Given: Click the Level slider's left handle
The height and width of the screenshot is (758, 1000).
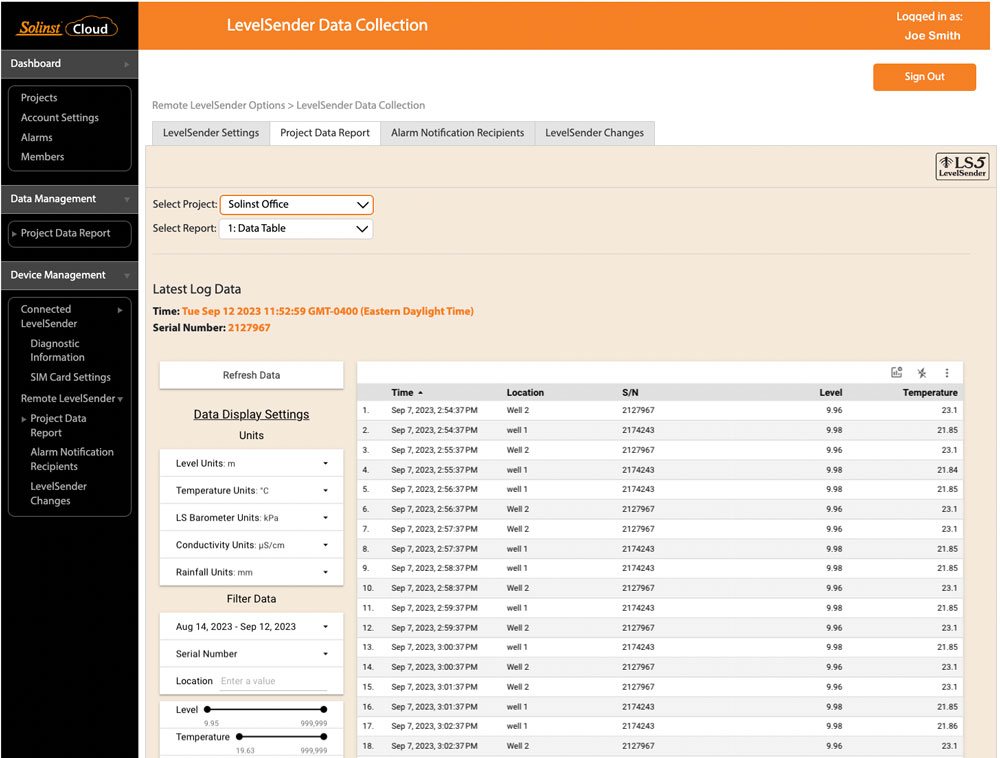Looking at the screenshot, I should click(x=207, y=710).
